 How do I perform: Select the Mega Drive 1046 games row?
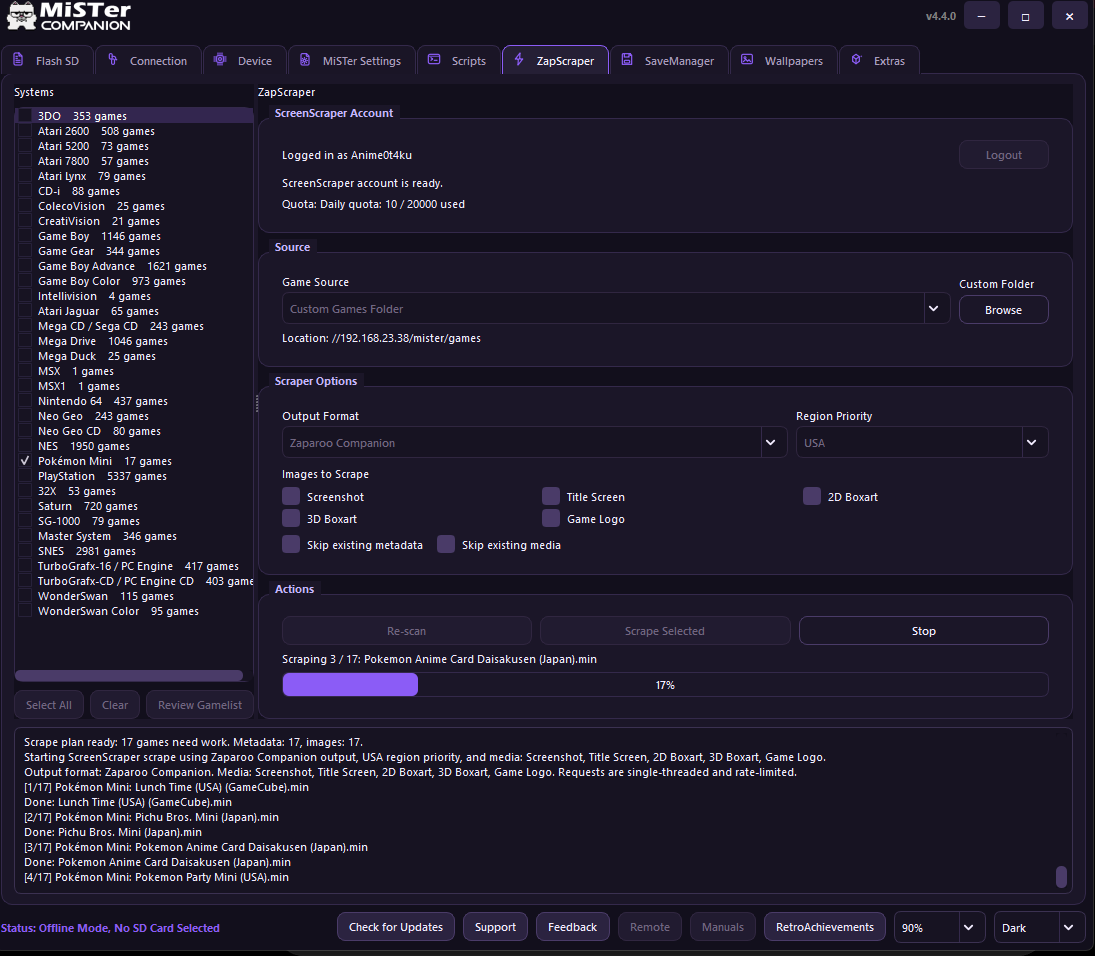click(134, 341)
